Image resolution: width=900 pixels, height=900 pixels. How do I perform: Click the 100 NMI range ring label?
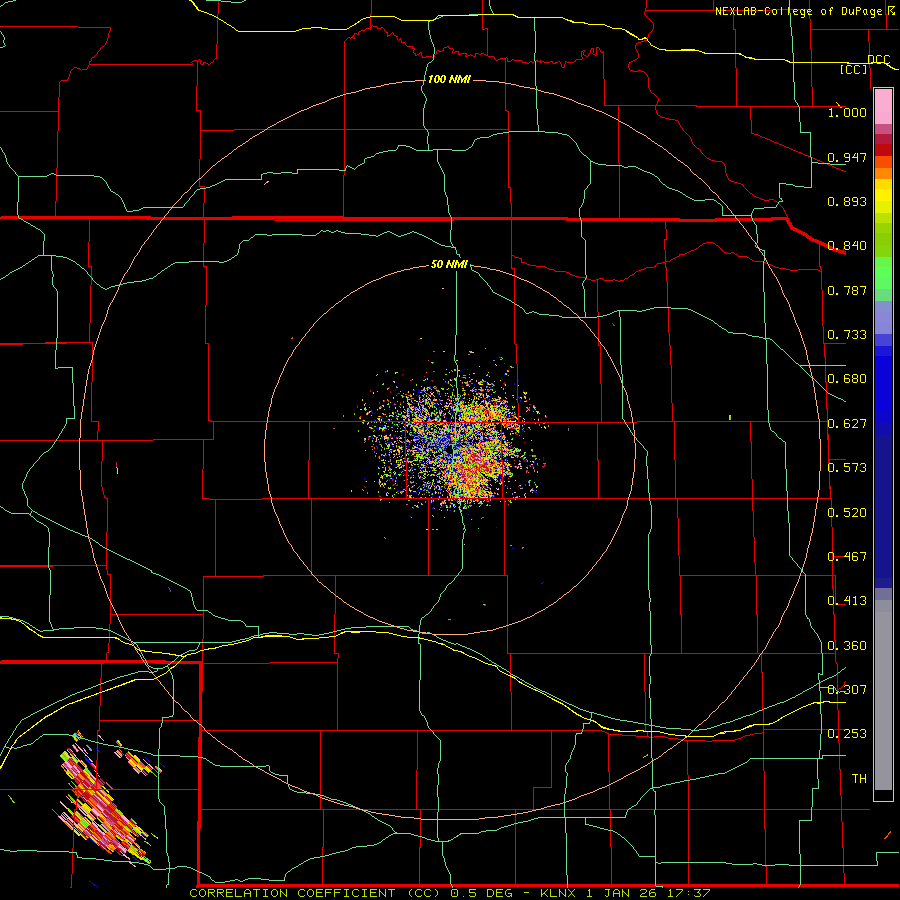(449, 79)
